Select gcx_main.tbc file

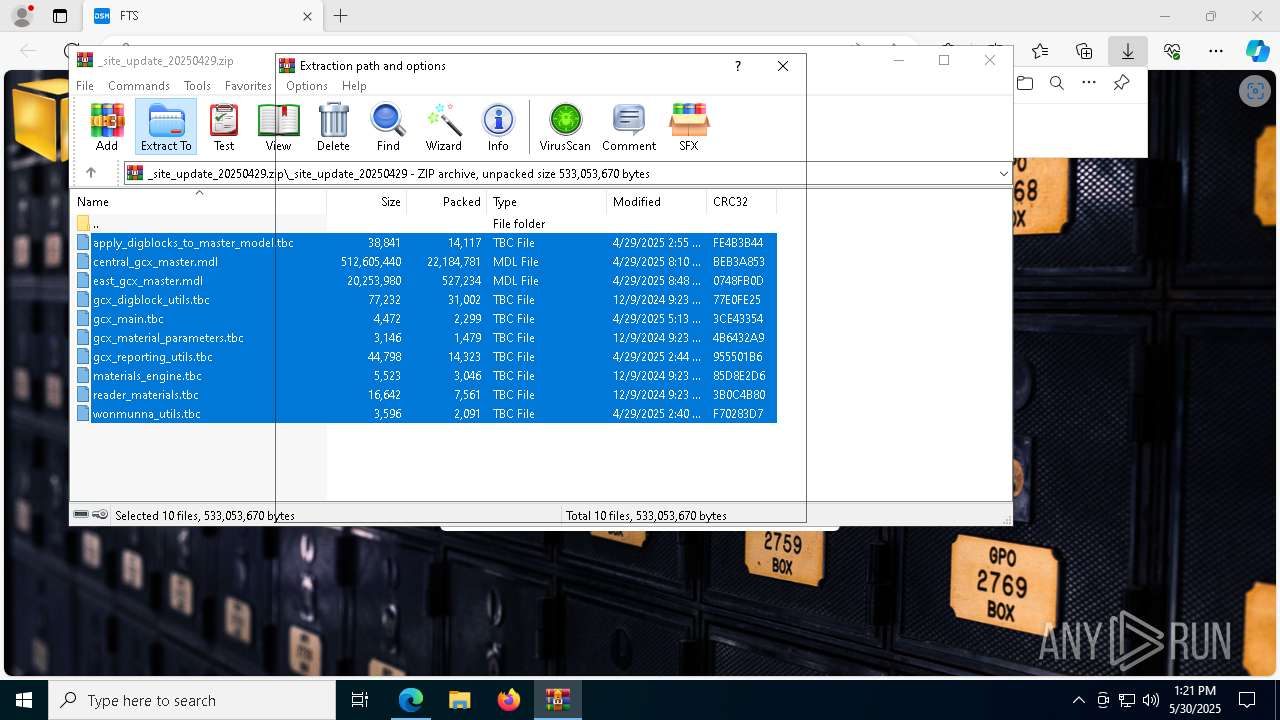[426, 319]
